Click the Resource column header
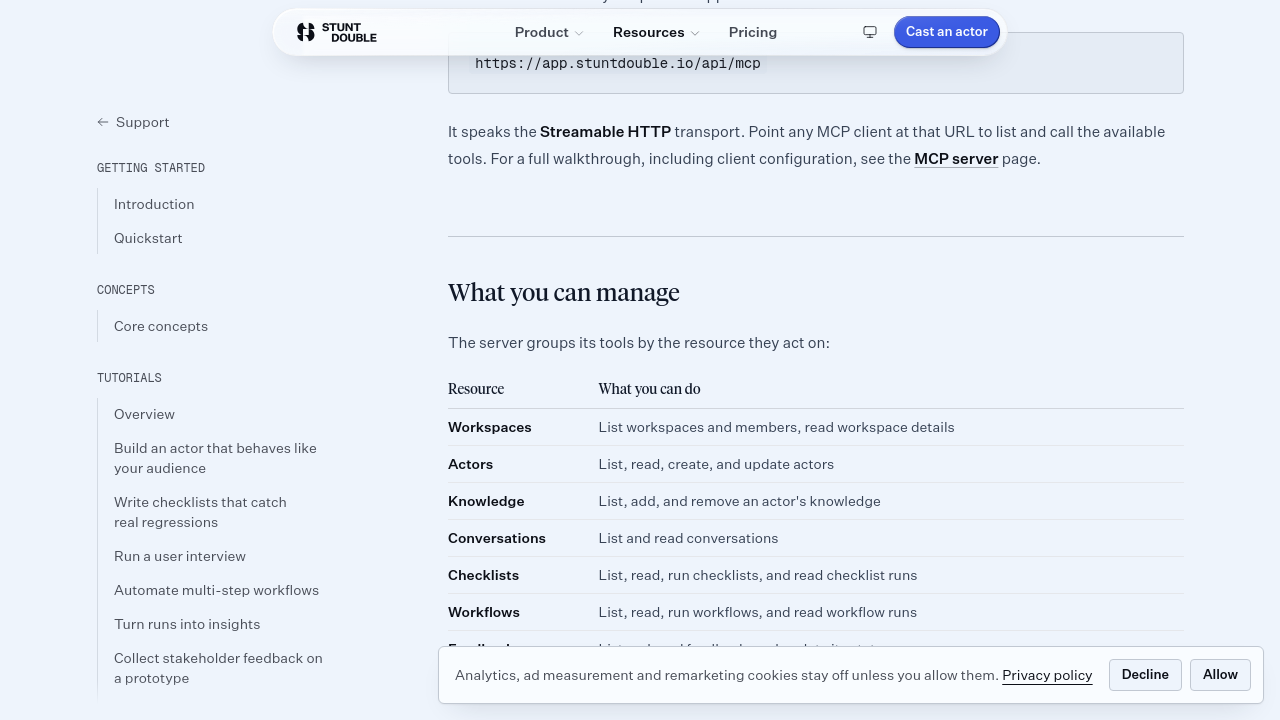 coord(476,389)
